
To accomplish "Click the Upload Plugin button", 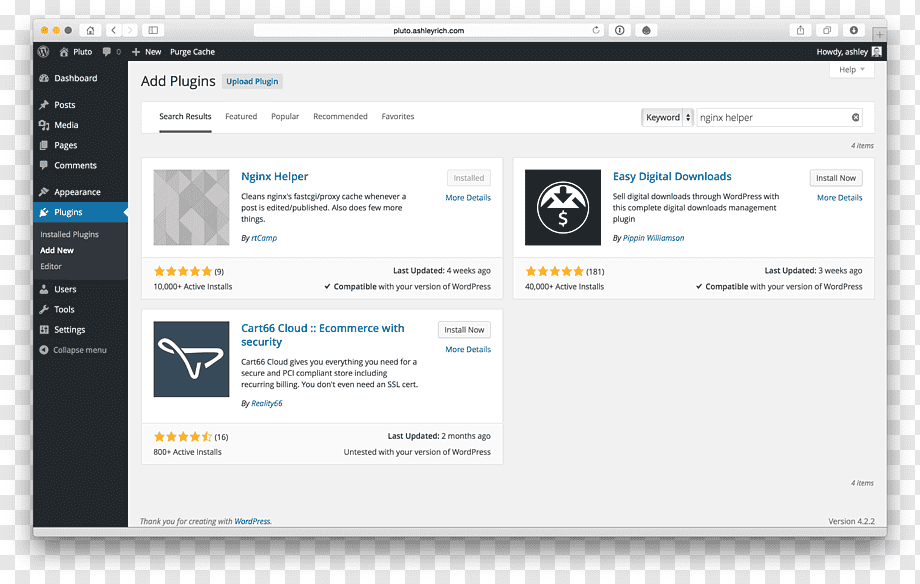I will (x=252, y=82).
